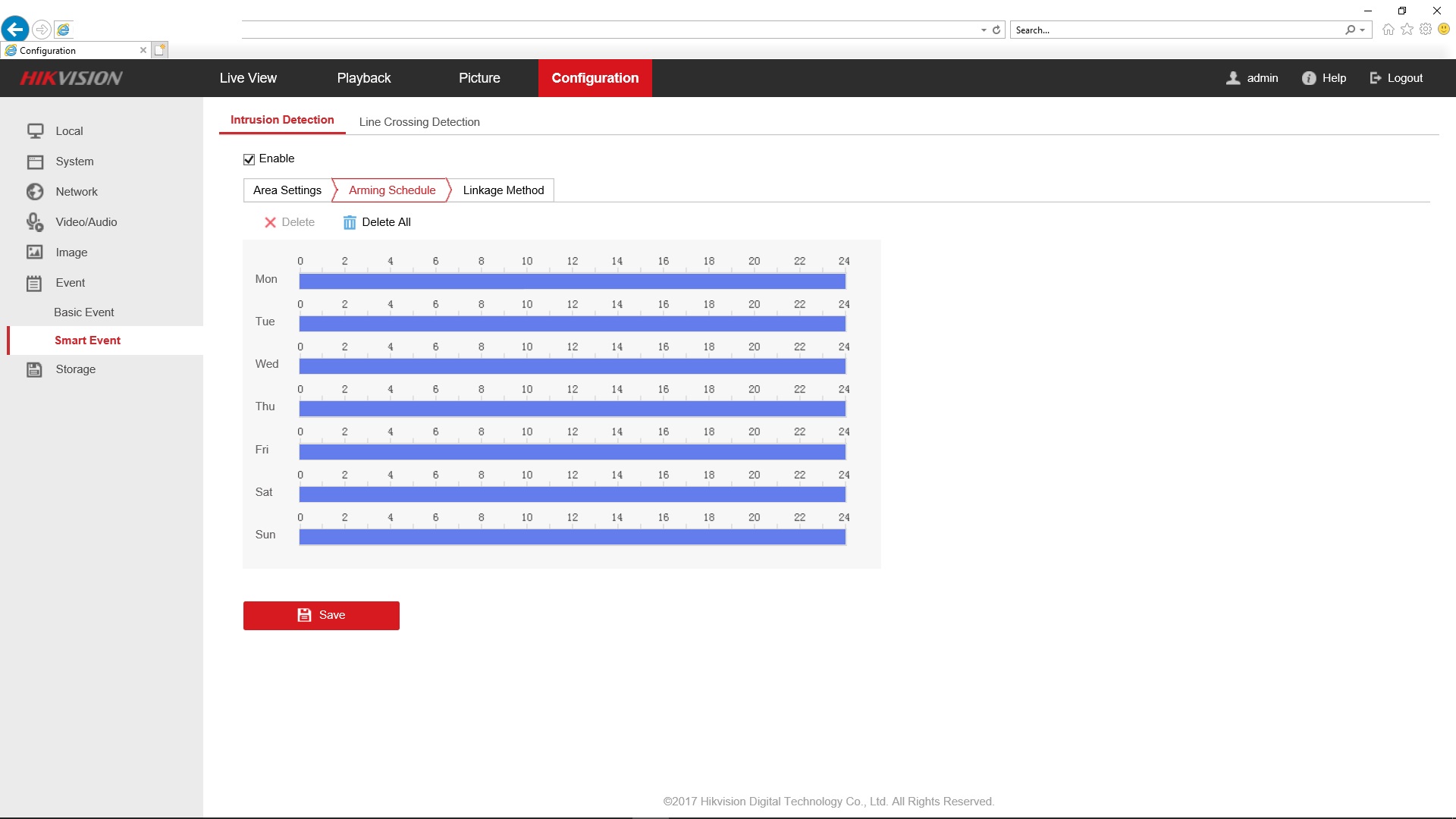Open the address bar dropdown arrow

[x=984, y=30]
